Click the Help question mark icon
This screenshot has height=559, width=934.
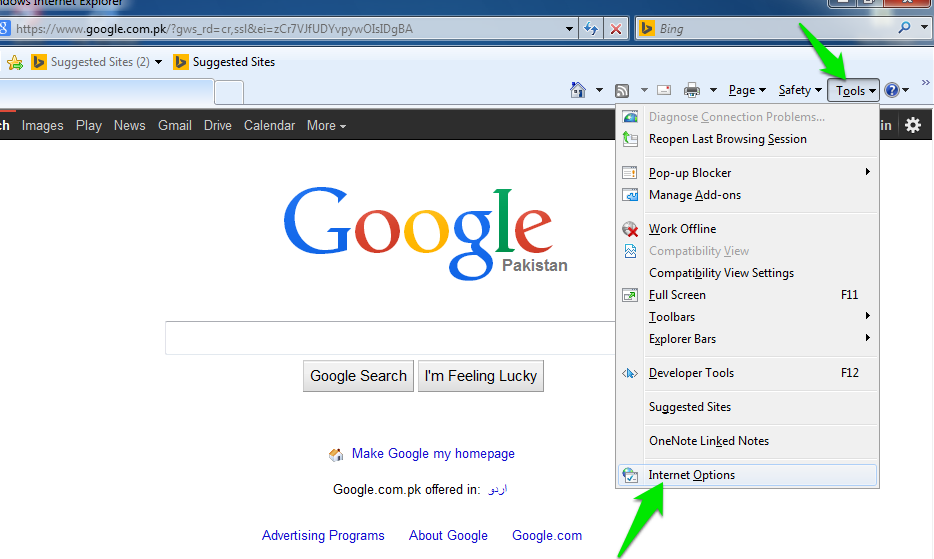[x=892, y=90]
